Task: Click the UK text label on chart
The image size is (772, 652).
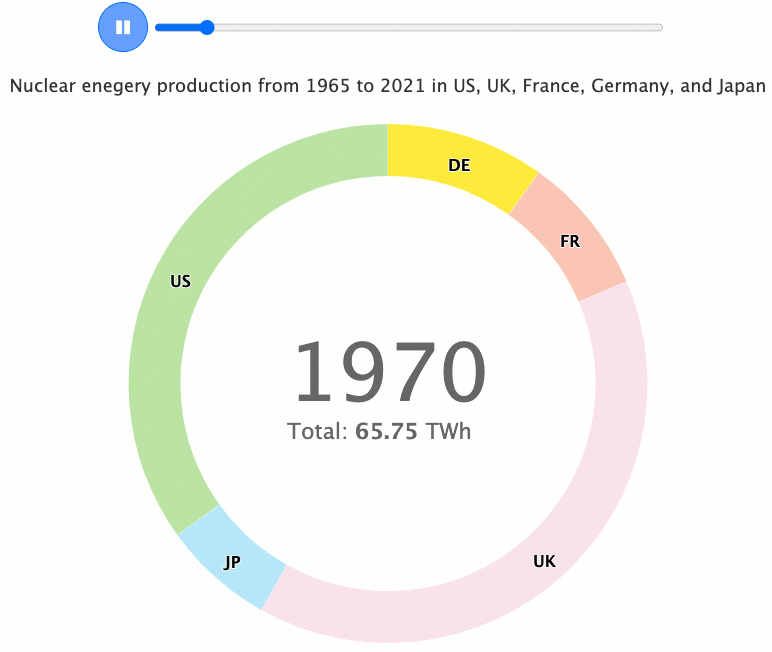Action: [544, 561]
